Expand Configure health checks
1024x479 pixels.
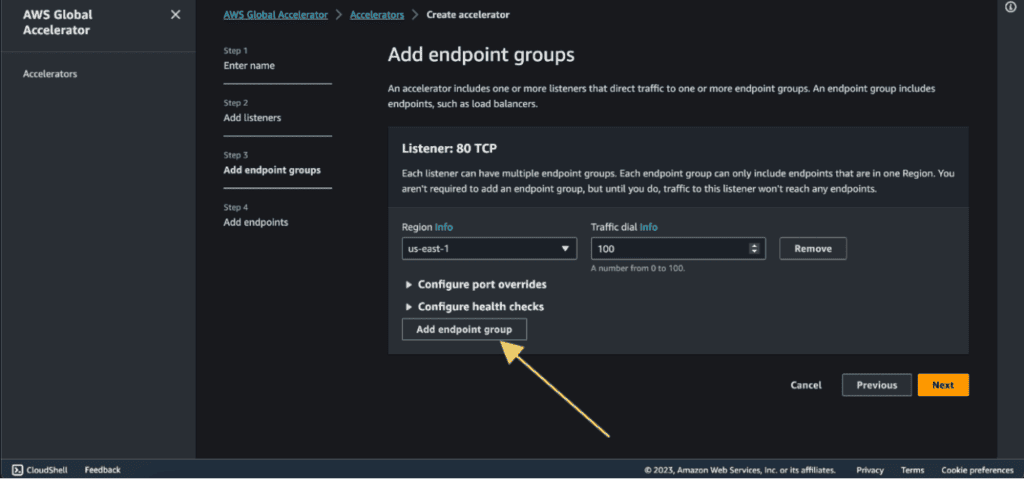click(475, 306)
